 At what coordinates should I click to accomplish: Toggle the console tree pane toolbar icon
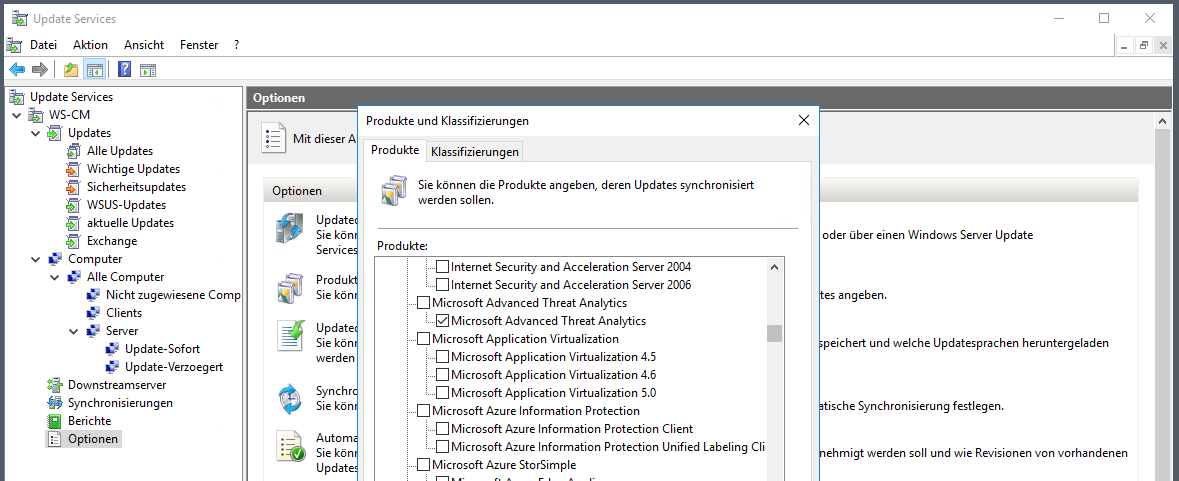pos(94,70)
